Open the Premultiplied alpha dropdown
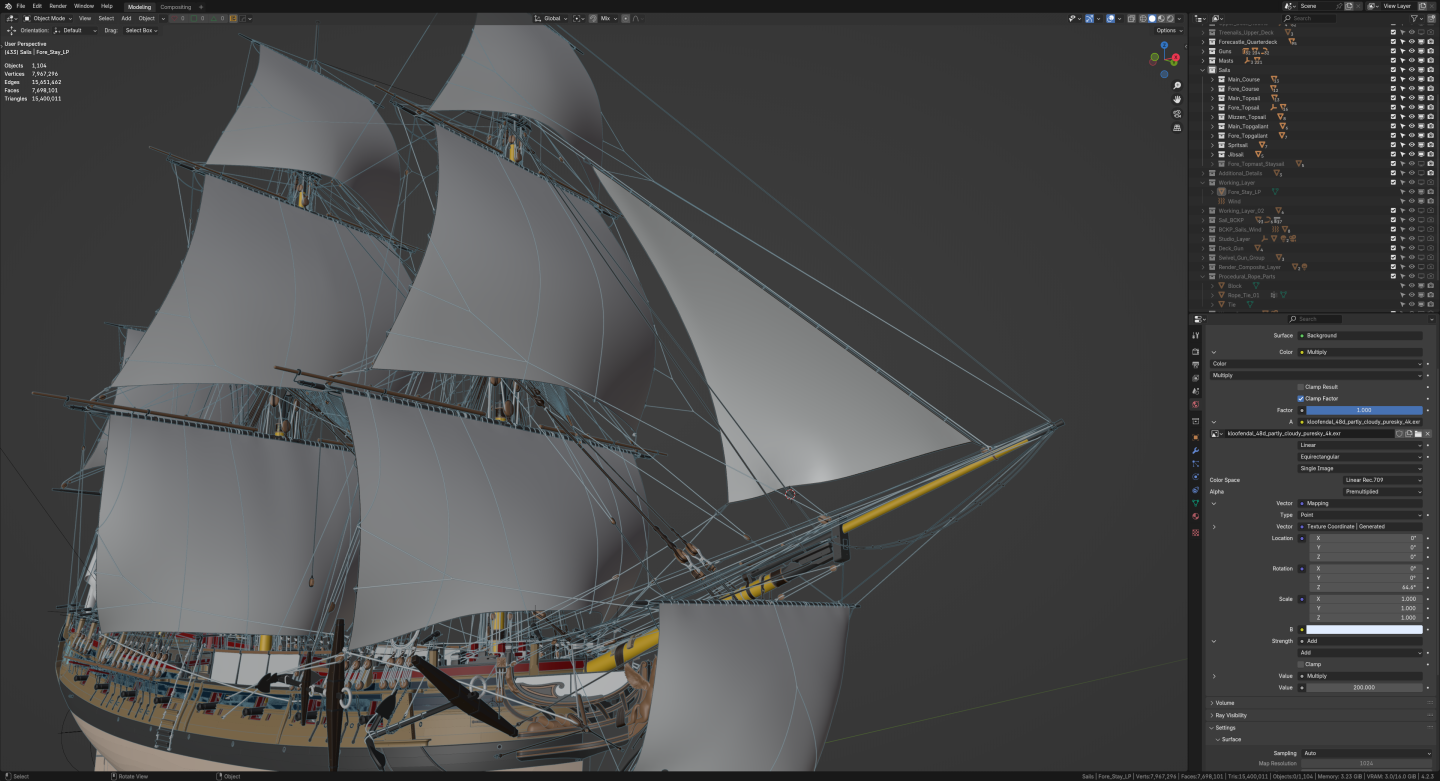The width and height of the screenshot is (1440, 781). [1385, 492]
